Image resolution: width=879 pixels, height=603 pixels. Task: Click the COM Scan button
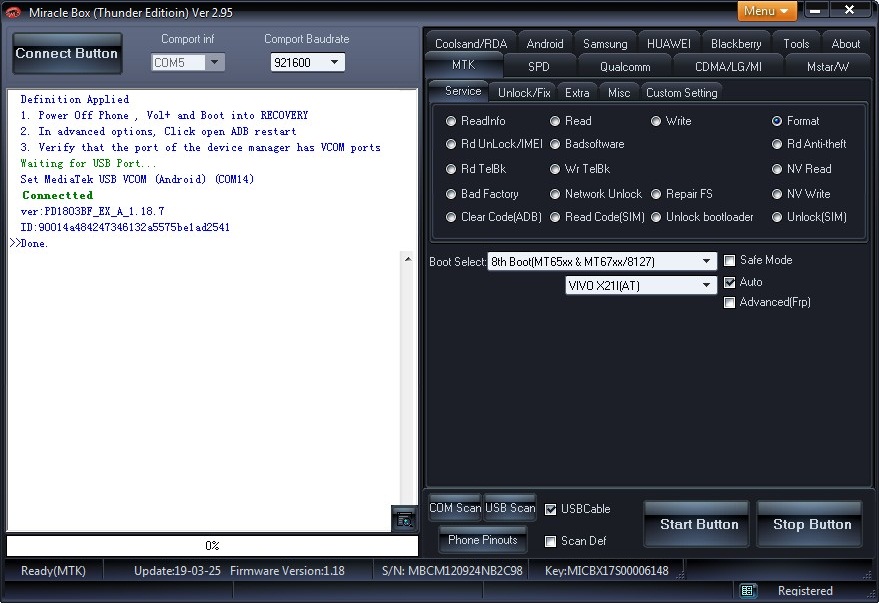click(x=455, y=508)
